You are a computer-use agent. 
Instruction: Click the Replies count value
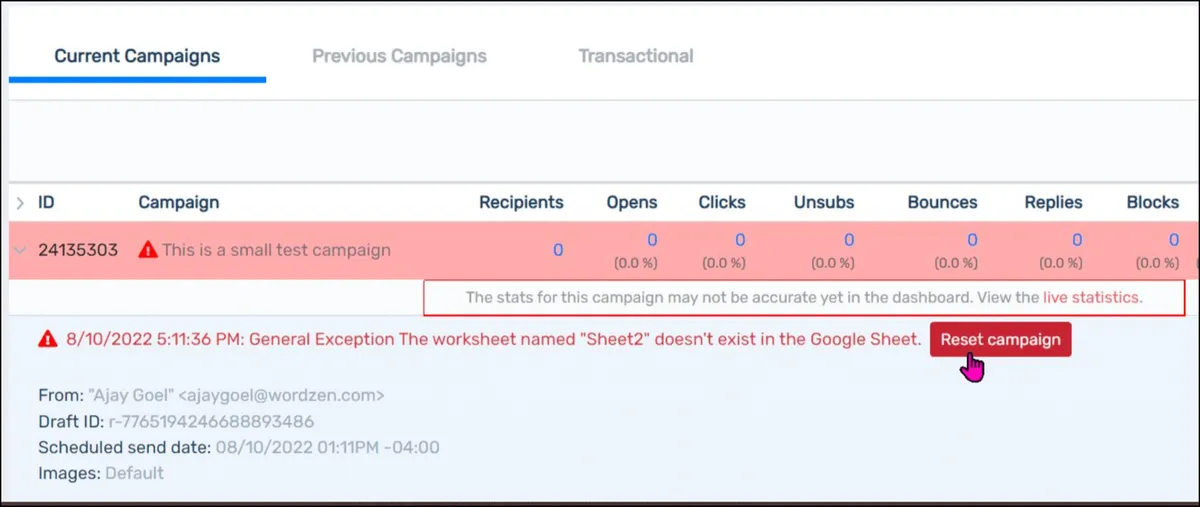click(x=1077, y=240)
